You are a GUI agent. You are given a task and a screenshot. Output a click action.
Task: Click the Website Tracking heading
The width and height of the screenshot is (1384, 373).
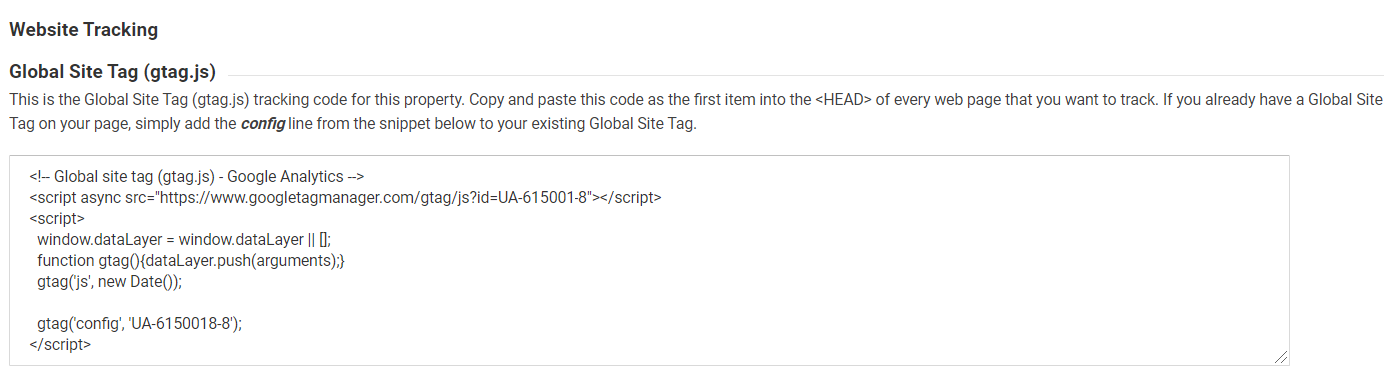pos(83,29)
